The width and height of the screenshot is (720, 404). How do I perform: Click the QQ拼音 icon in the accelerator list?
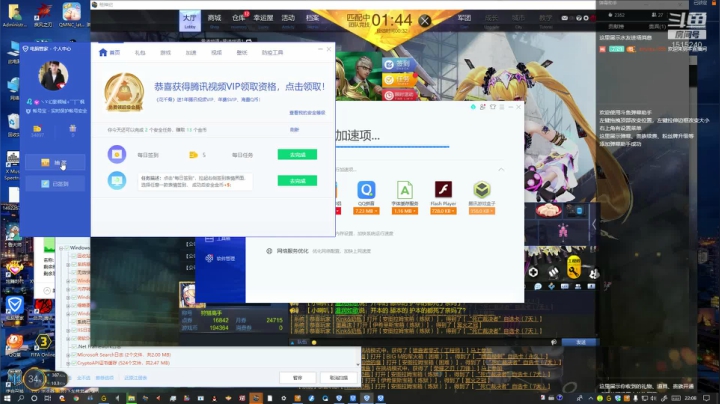click(366, 190)
